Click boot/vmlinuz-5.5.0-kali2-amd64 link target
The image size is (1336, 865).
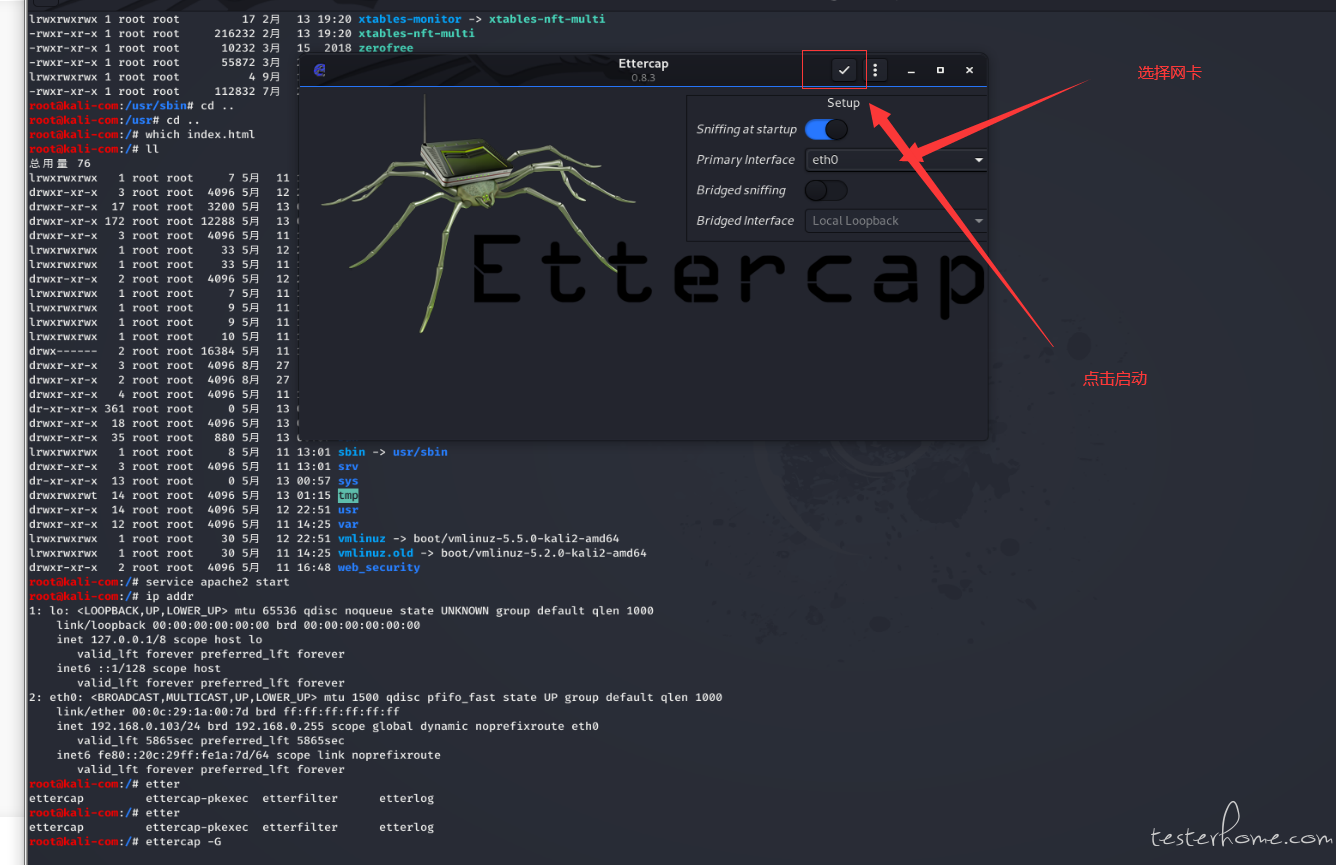[516, 538]
